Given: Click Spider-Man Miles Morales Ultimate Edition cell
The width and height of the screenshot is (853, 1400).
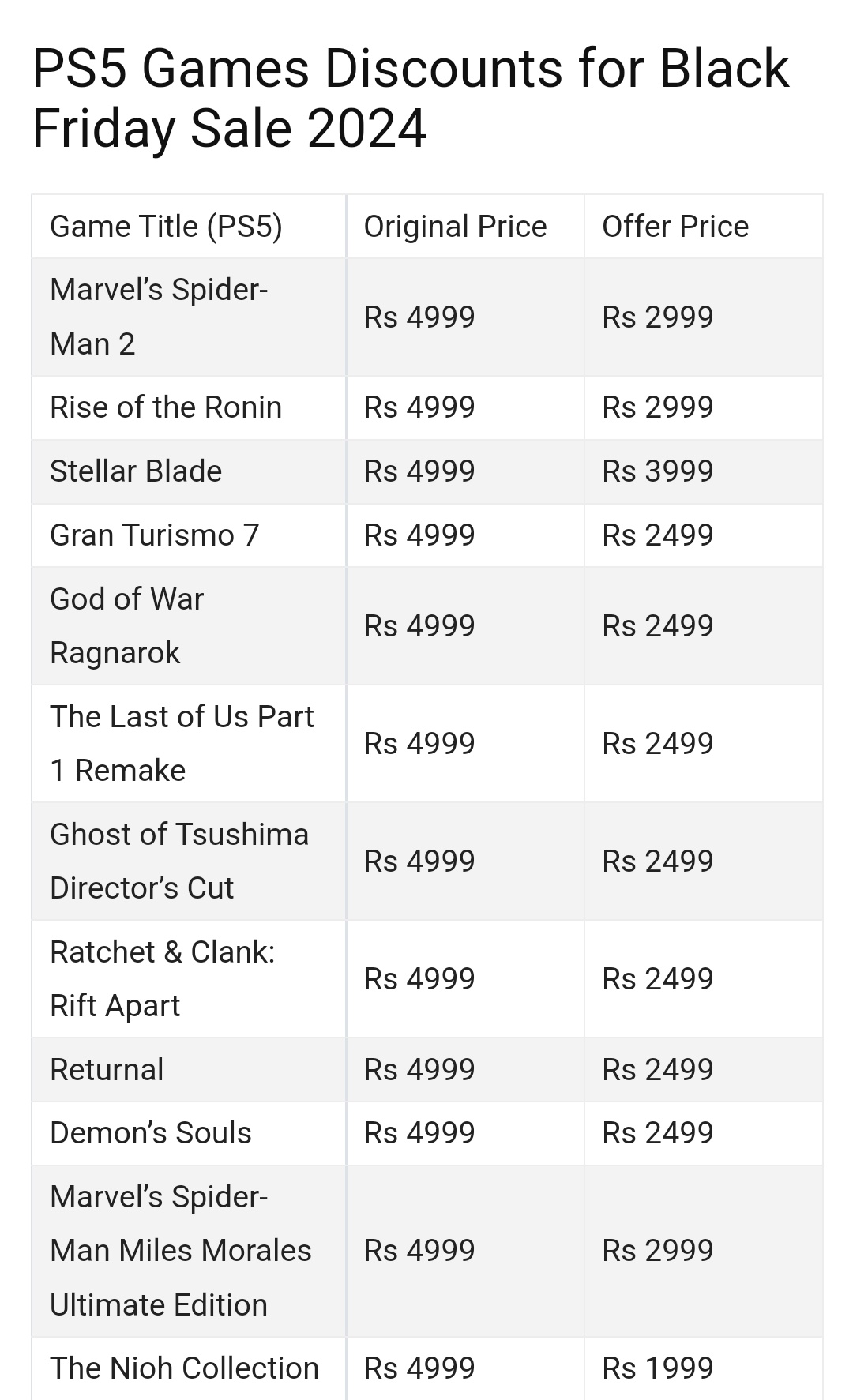Looking at the screenshot, I should pyautogui.click(x=181, y=1251).
